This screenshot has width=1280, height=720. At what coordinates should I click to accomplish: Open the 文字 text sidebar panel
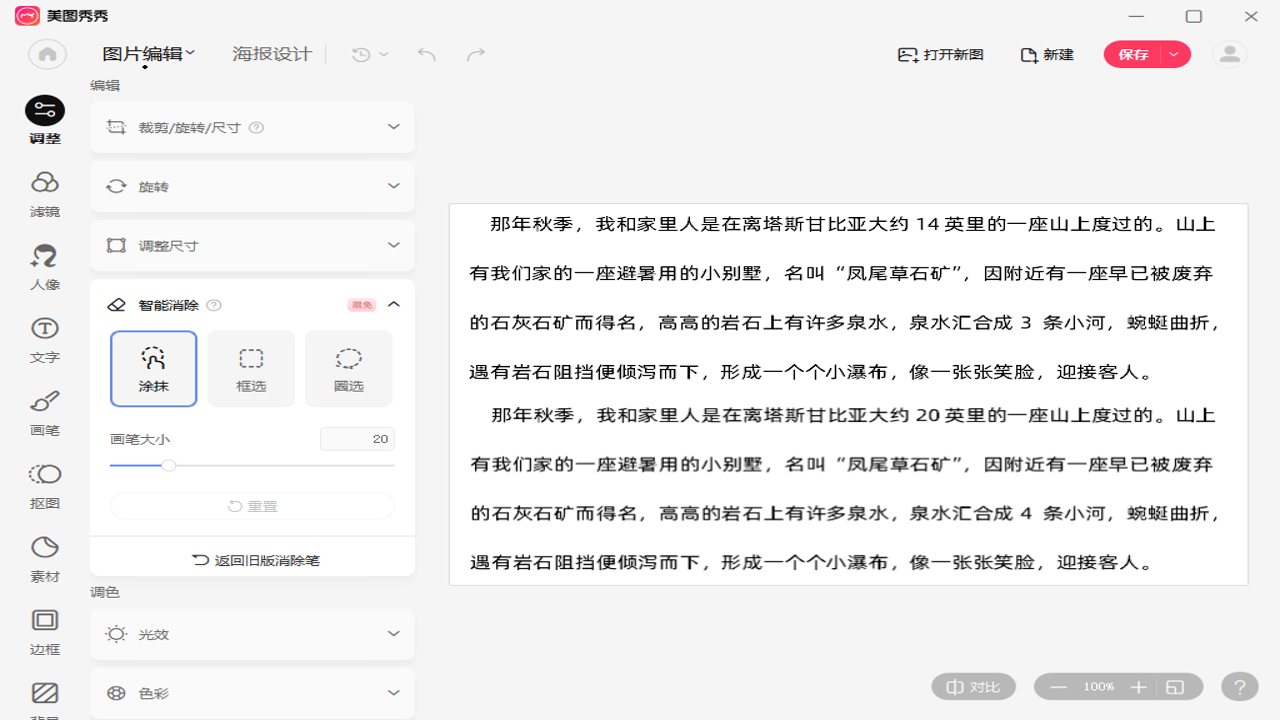coord(45,340)
